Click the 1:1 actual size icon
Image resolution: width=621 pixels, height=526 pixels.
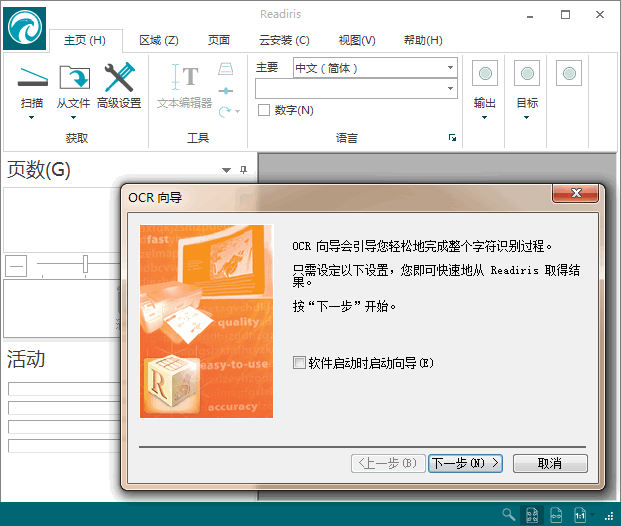pos(580,515)
